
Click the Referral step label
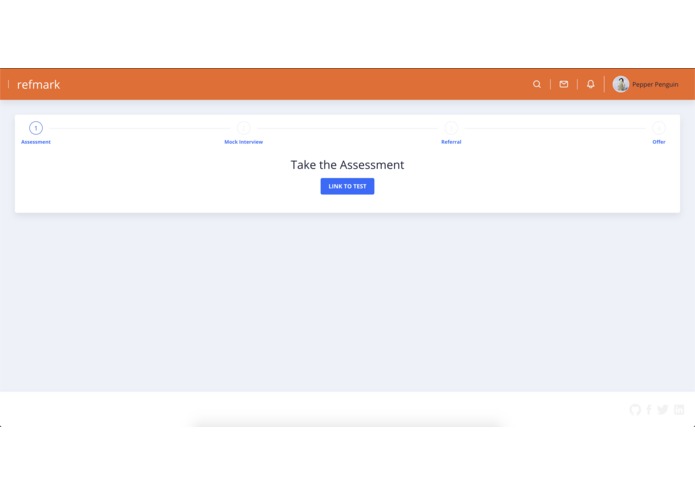[451, 142]
